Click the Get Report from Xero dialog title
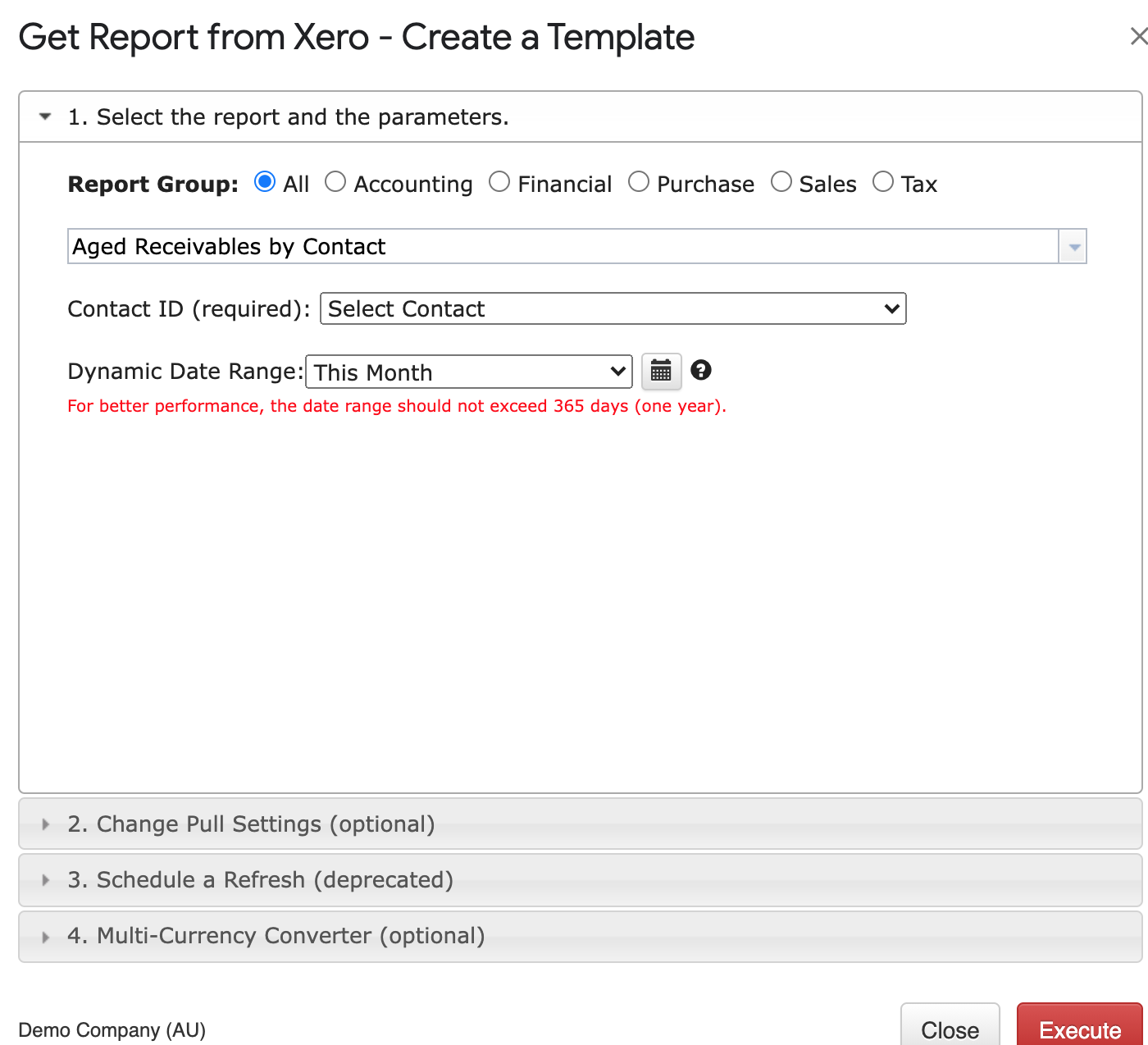The image size is (1148, 1045). tap(357, 38)
